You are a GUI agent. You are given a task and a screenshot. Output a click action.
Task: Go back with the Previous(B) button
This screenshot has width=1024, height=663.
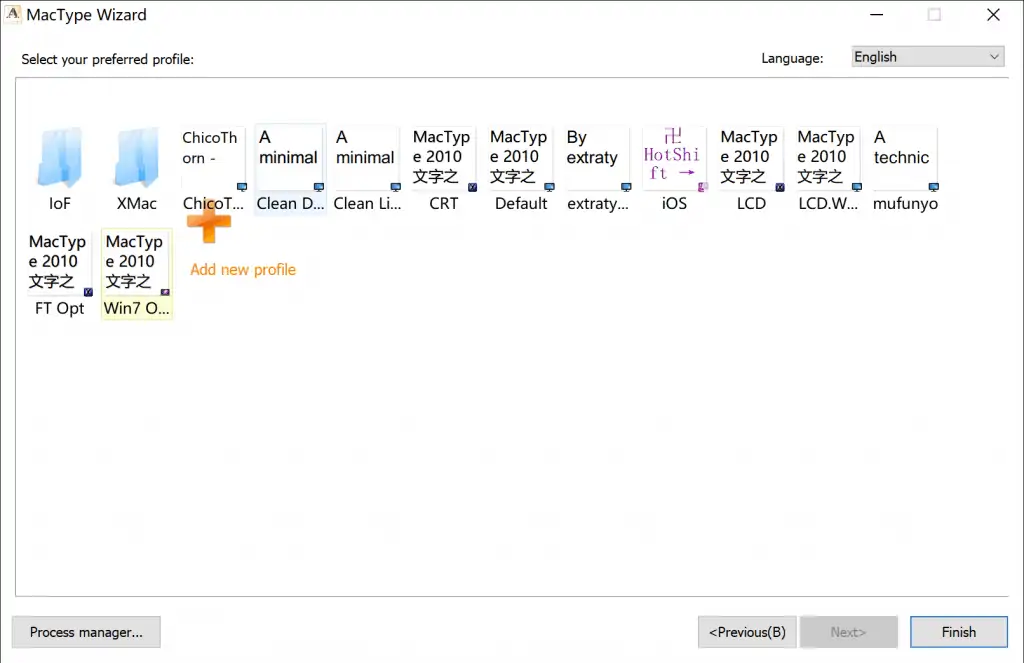pyautogui.click(x=746, y=632)
